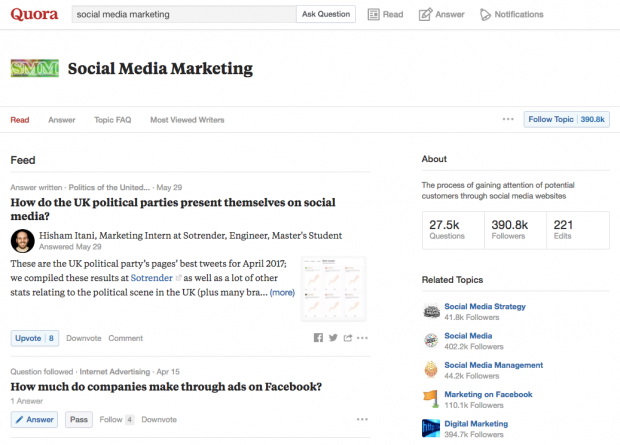Upvote Hisham Itani's answer

(x=35, y=338)
